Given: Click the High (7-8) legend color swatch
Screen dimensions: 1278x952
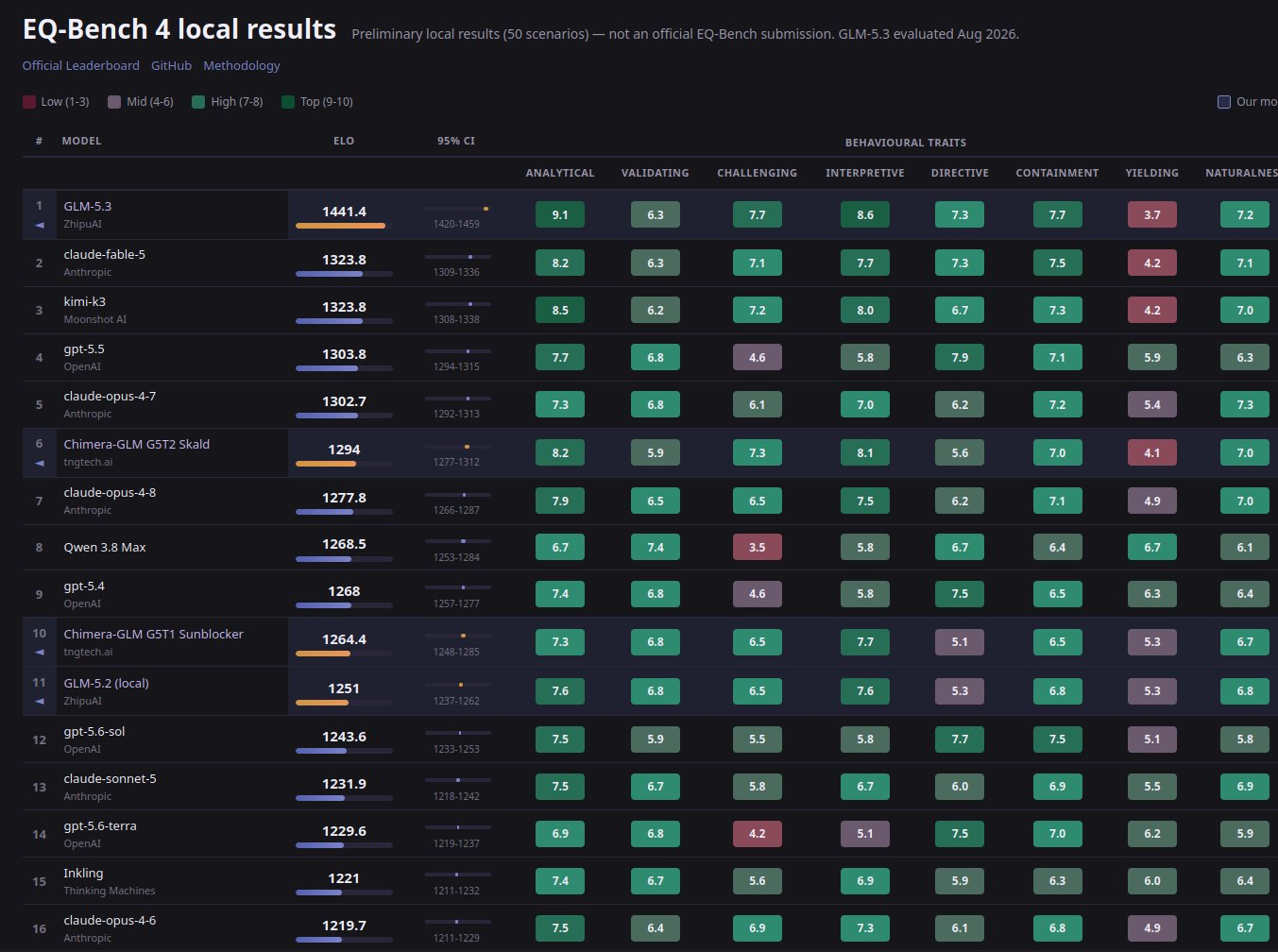Looking at the screenshot, I should (x=198, y=102).
